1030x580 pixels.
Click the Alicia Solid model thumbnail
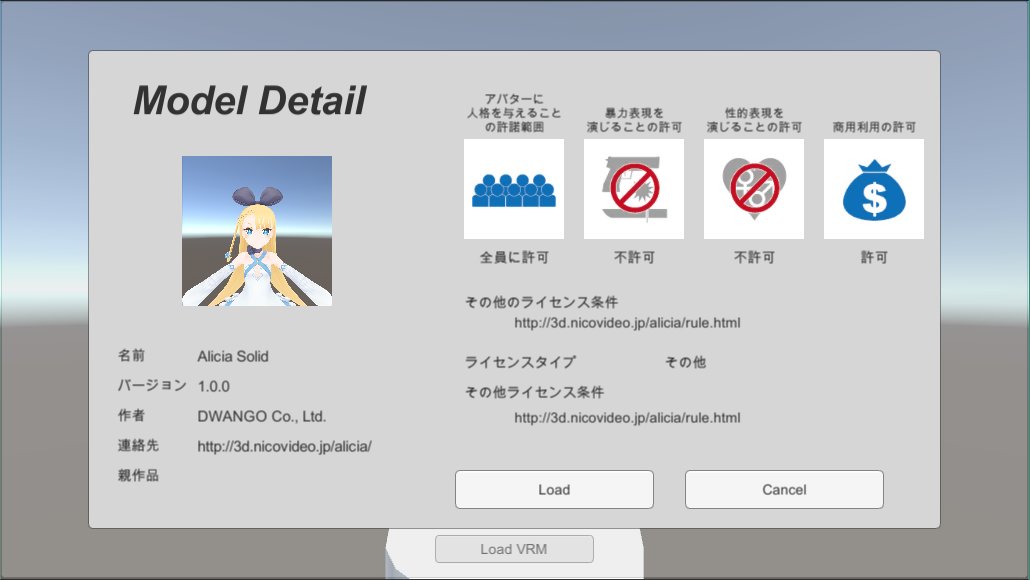[257, 231]
